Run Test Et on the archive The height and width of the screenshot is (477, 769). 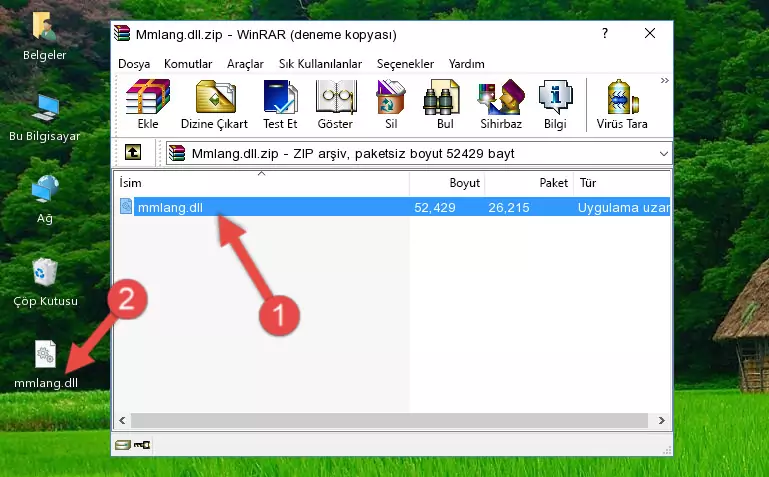pos(280,104)
